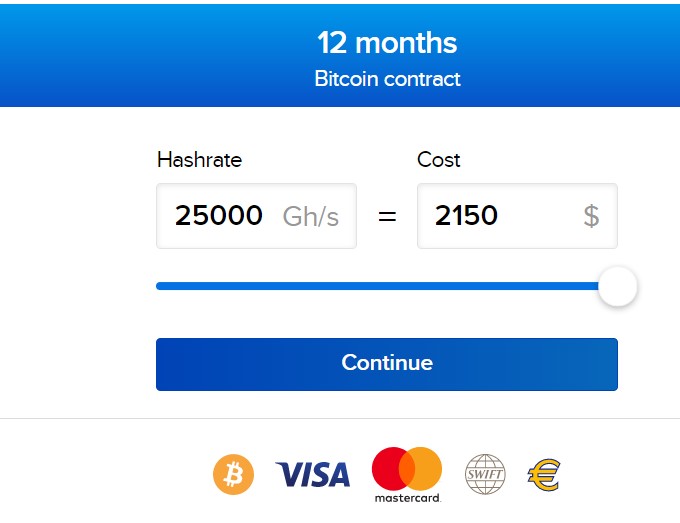Click the middle of the blue slider track
680x523 pixels.
point(377,286)
